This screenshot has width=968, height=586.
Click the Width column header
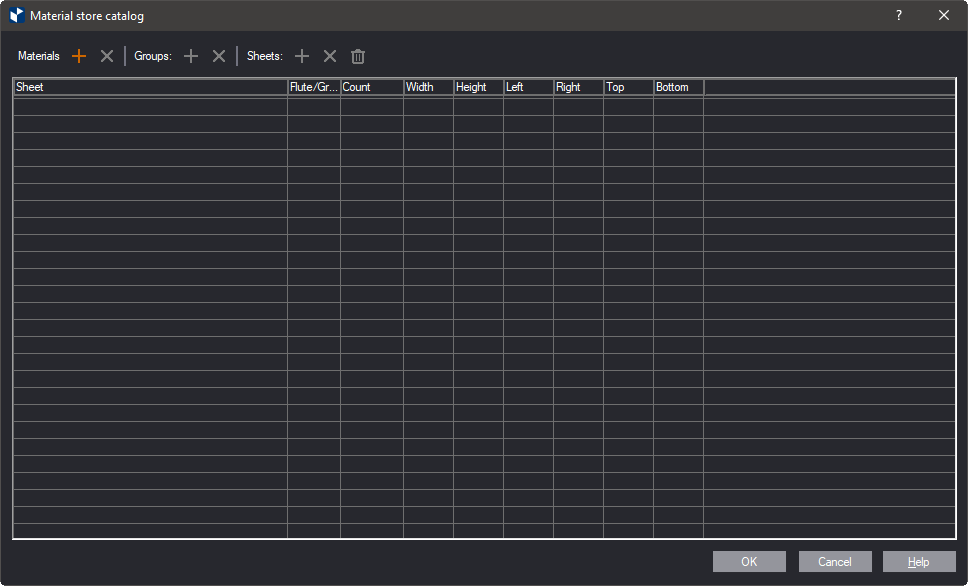(x=428, y=87)
